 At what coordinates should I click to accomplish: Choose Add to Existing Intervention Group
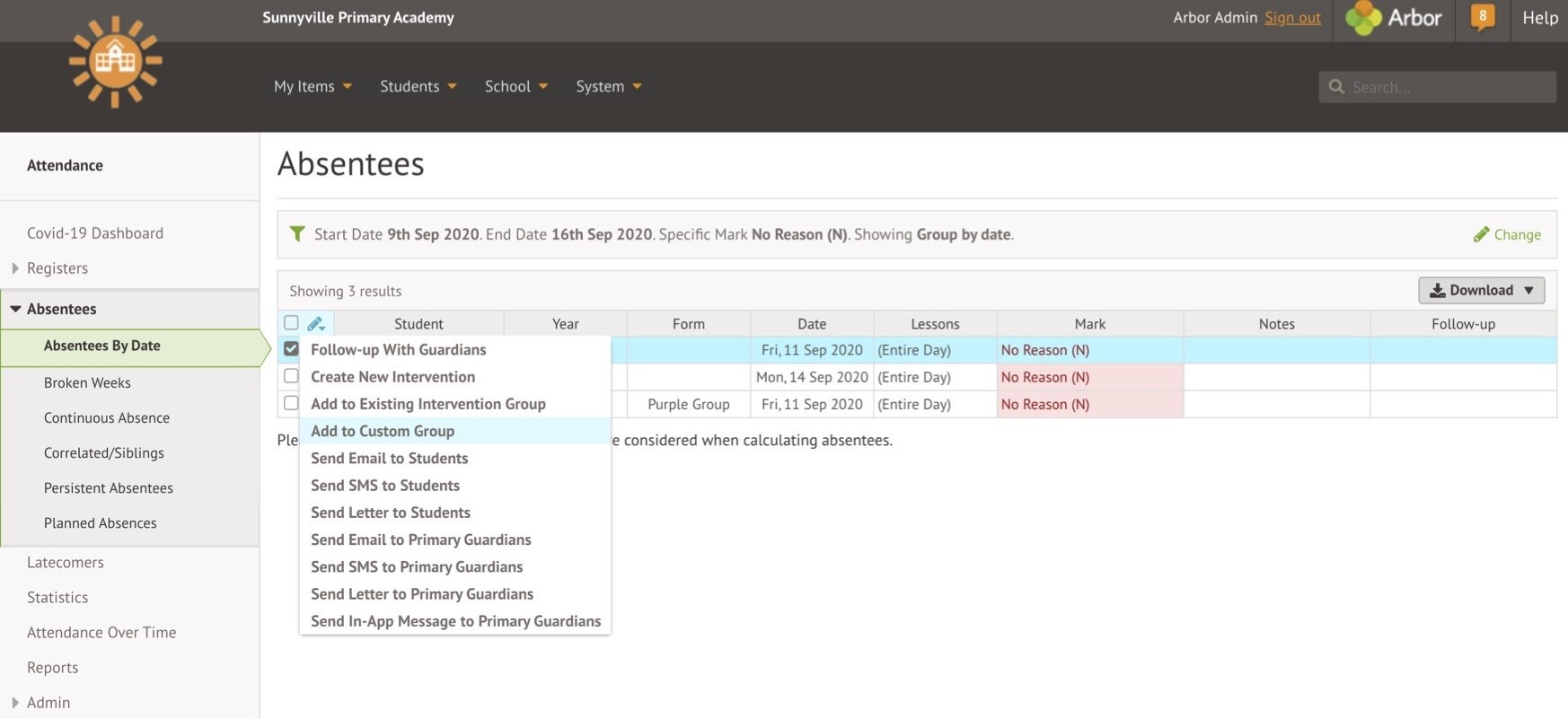(x=454, y=404)
